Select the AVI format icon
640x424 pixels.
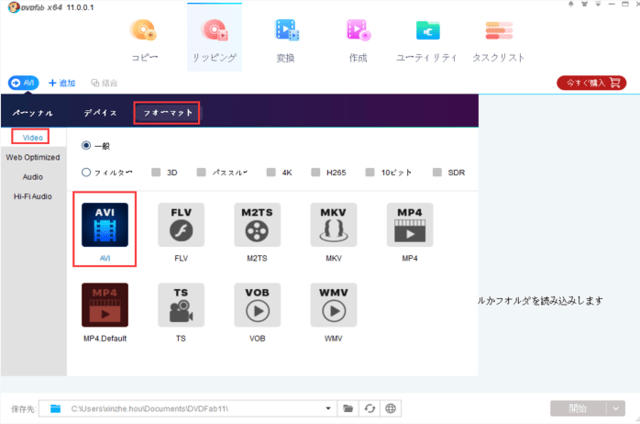point(105,227)
